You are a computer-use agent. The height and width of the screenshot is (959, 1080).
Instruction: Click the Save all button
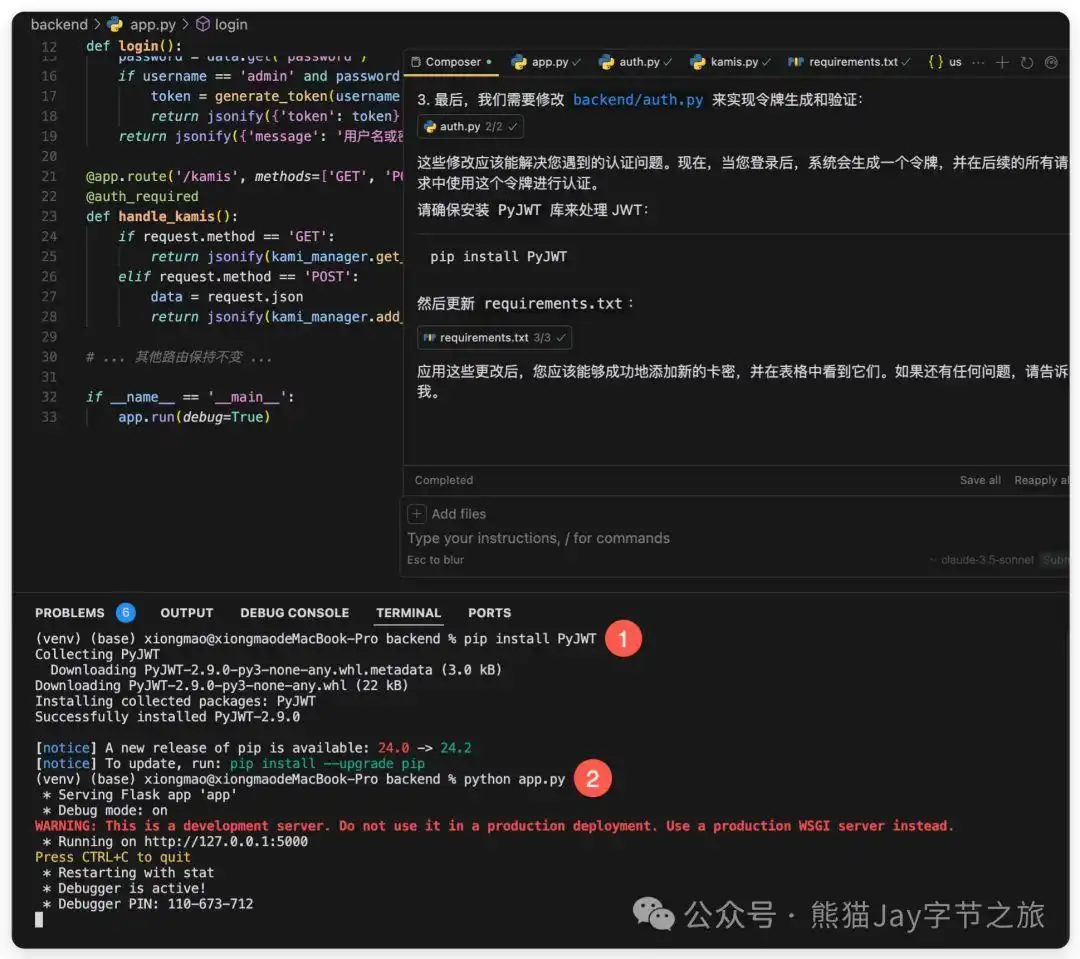(980, 480)
